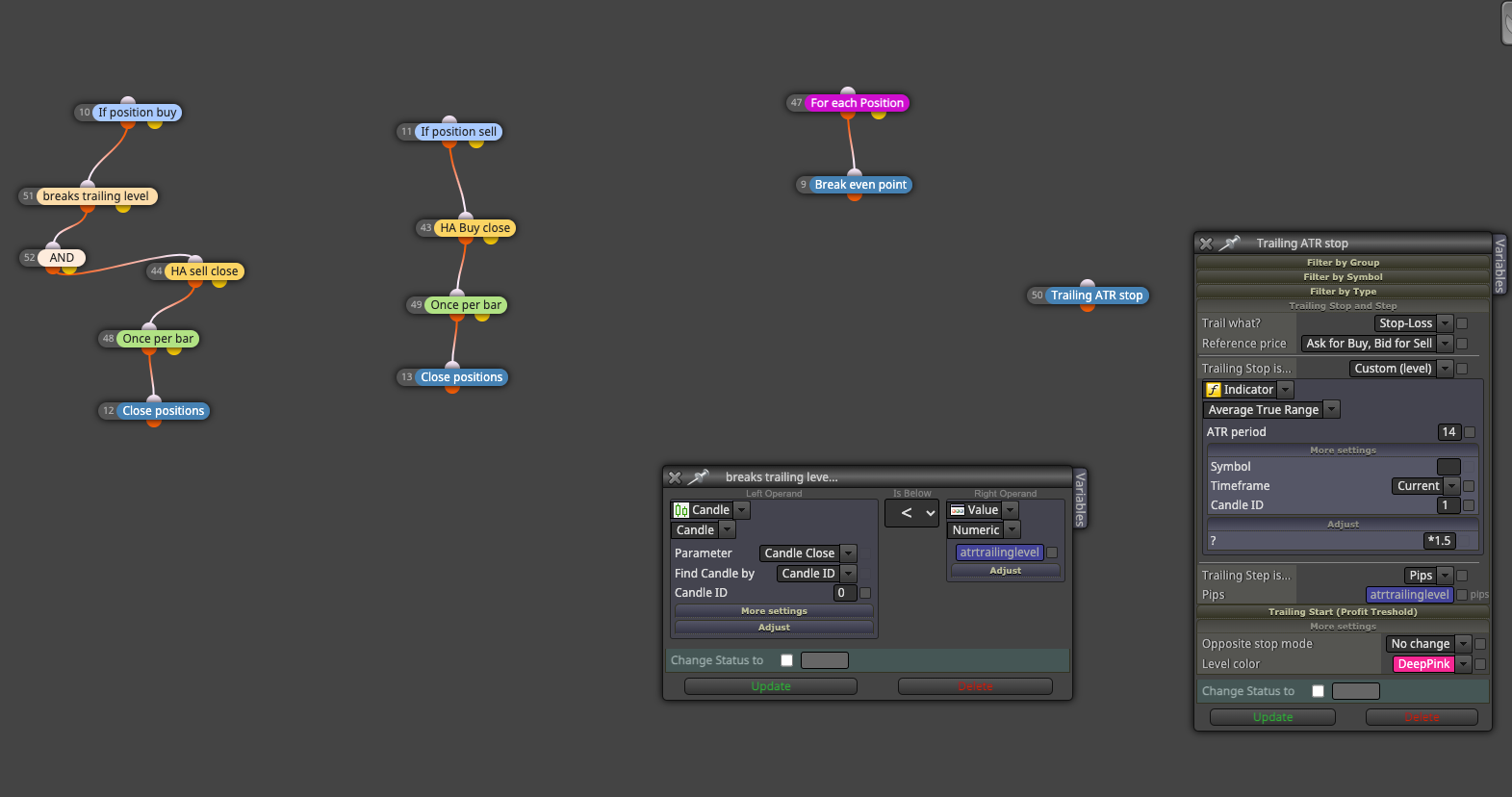The width and height of the screenshot is (1512, 797).
Task: Select the HA sell close node
Action: (x=204, y=271)
